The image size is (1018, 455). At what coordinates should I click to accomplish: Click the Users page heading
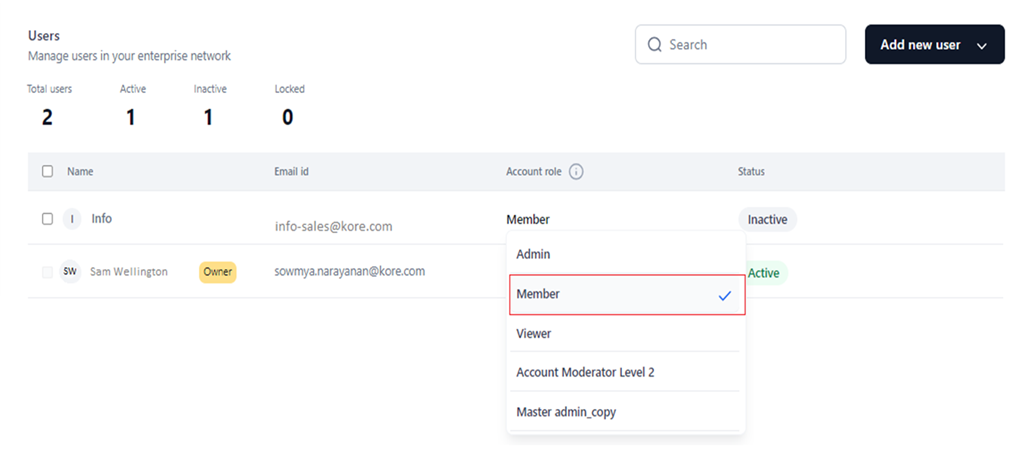(x=44, y=36)
